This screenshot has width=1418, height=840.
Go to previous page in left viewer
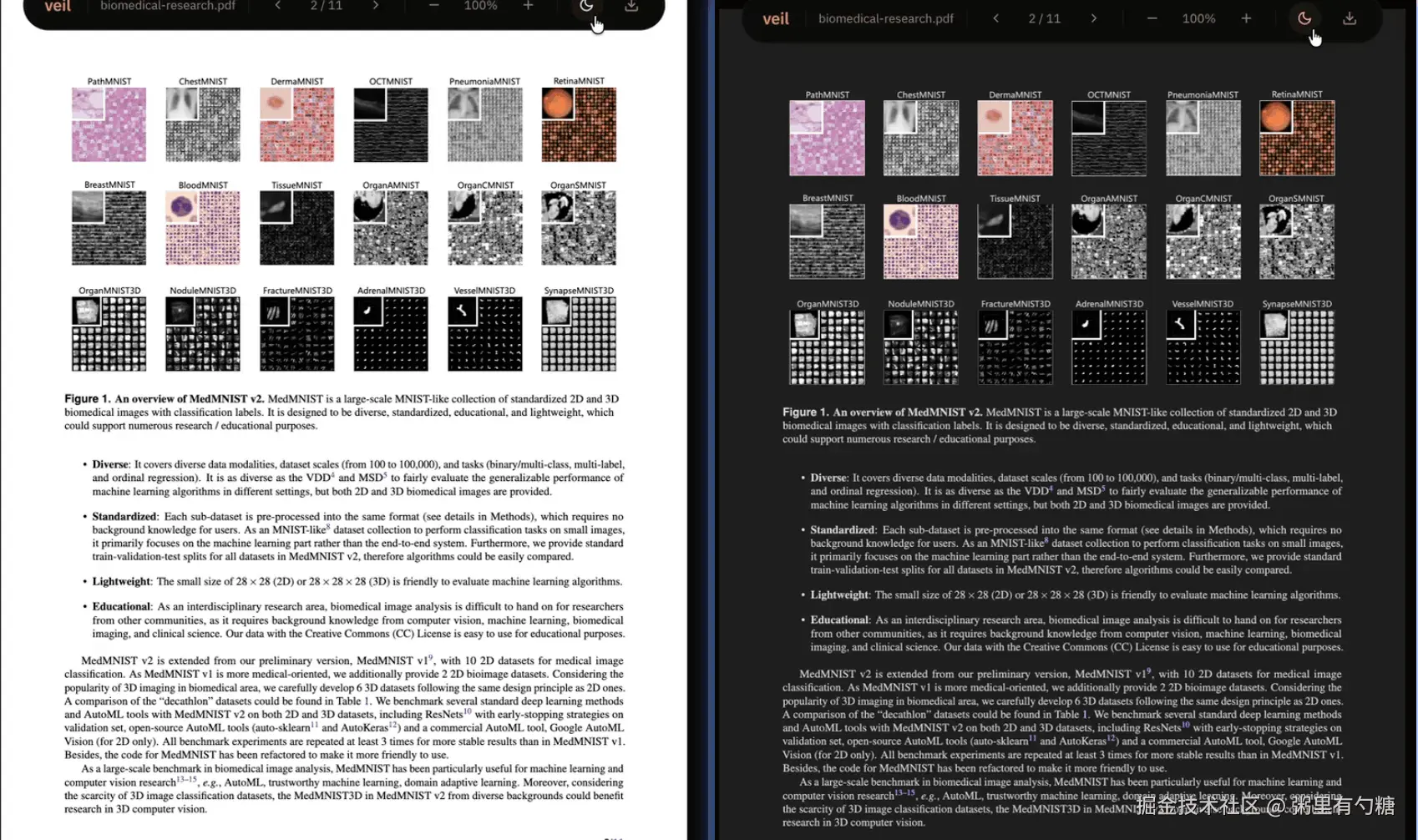(278, 6)
